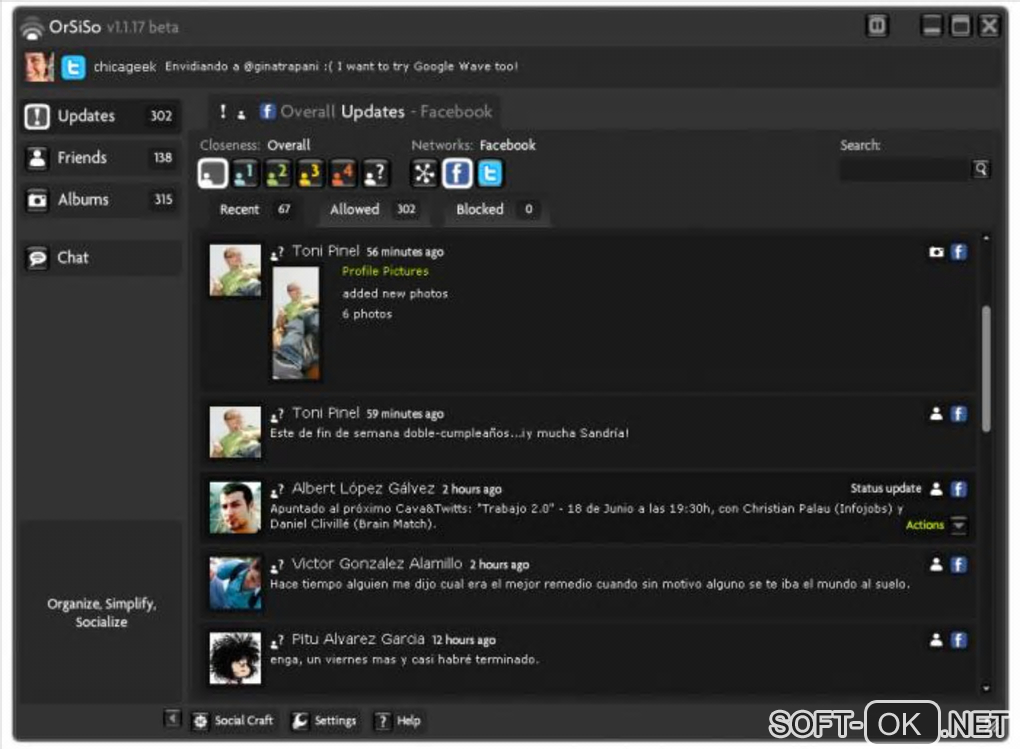The width and height of the screenshot is (1020, 749).
Task: Open Help from the bottom bar
Action: click(399, 721)
